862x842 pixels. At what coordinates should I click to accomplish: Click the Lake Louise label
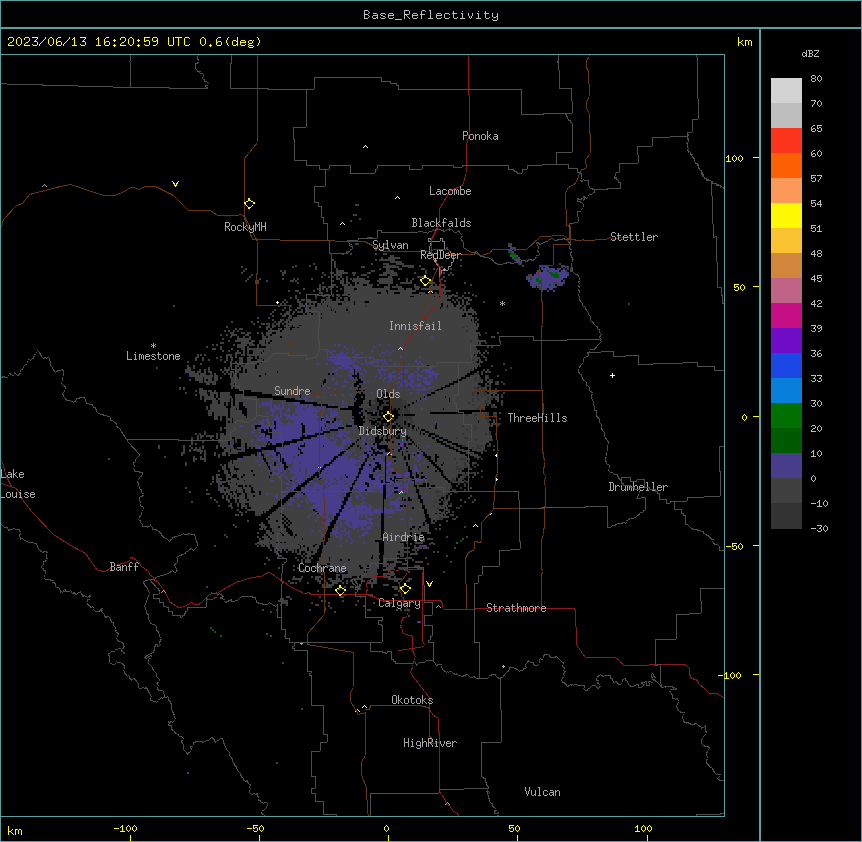pyautogui.click(x=18, y=484)
